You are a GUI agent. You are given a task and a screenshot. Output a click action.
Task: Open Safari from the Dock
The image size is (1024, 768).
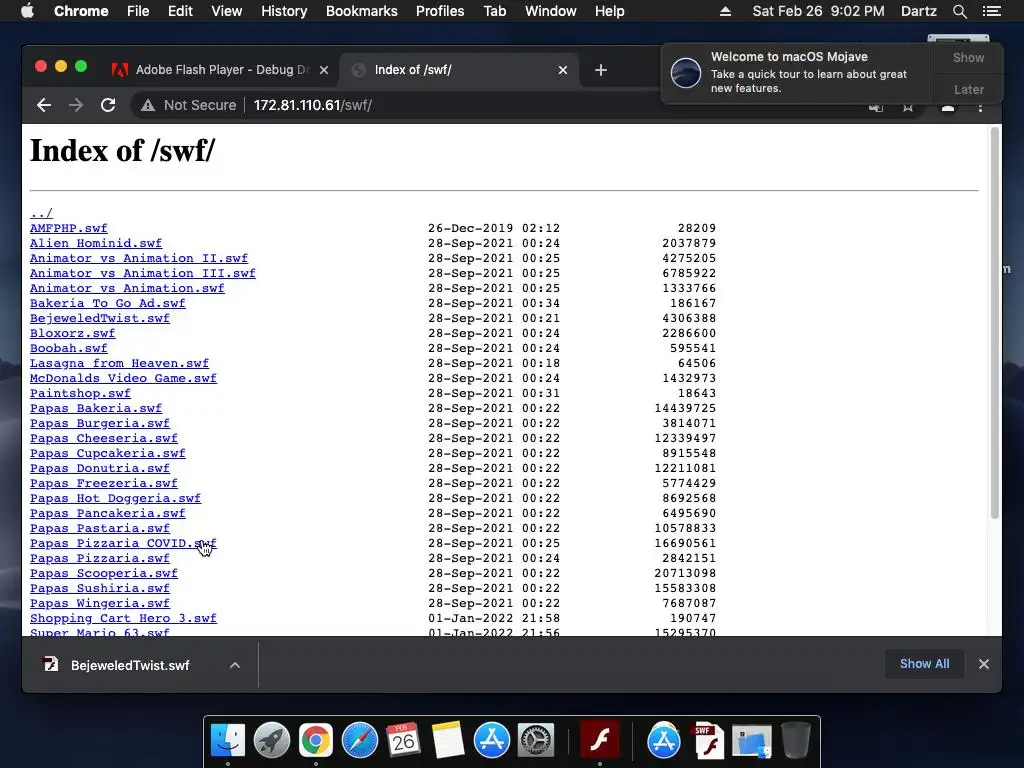tap(360, 740)
